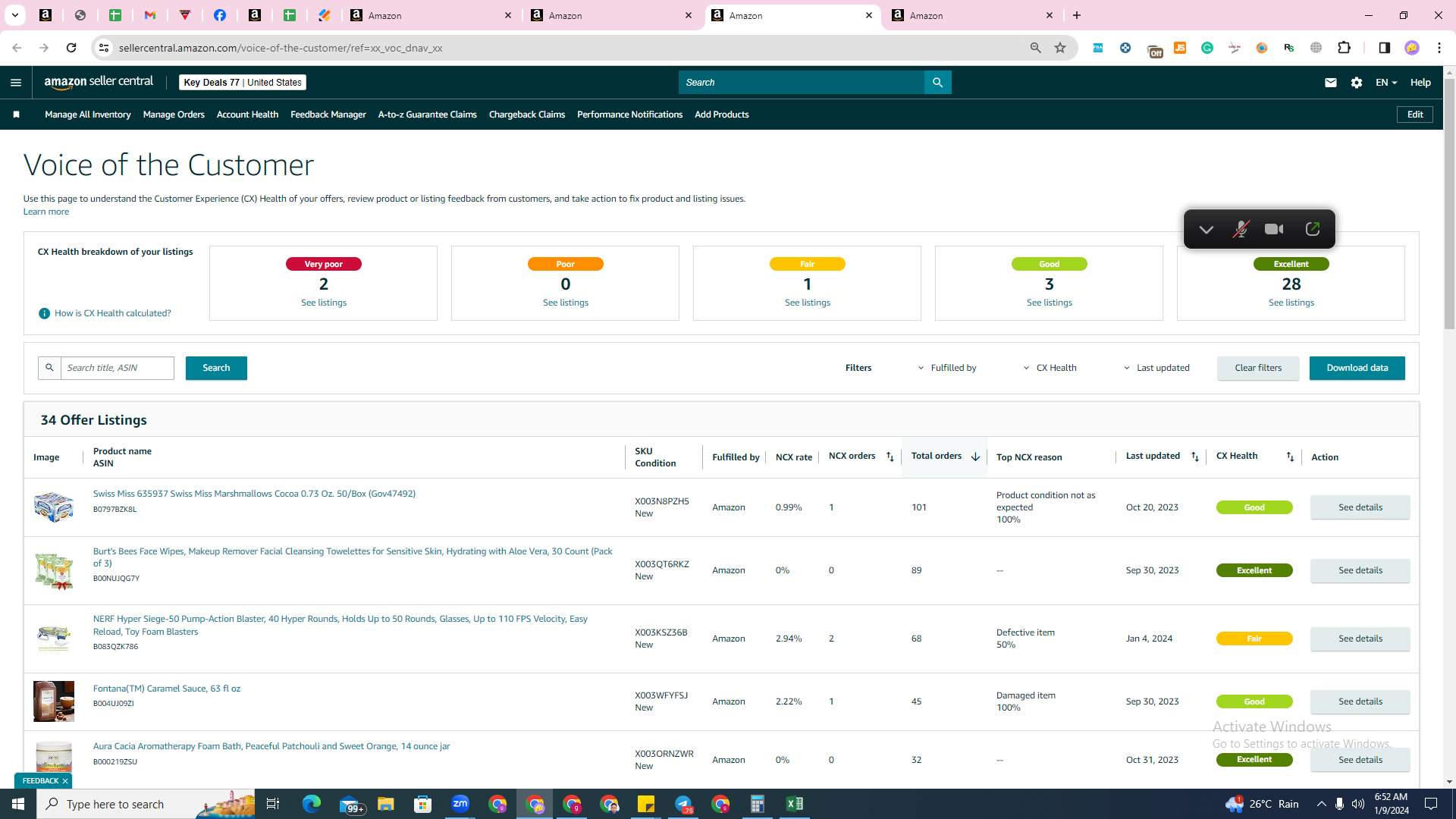Click Download data button
The height and width of the screenshot is (819, 1456).
coord(1357,368)
